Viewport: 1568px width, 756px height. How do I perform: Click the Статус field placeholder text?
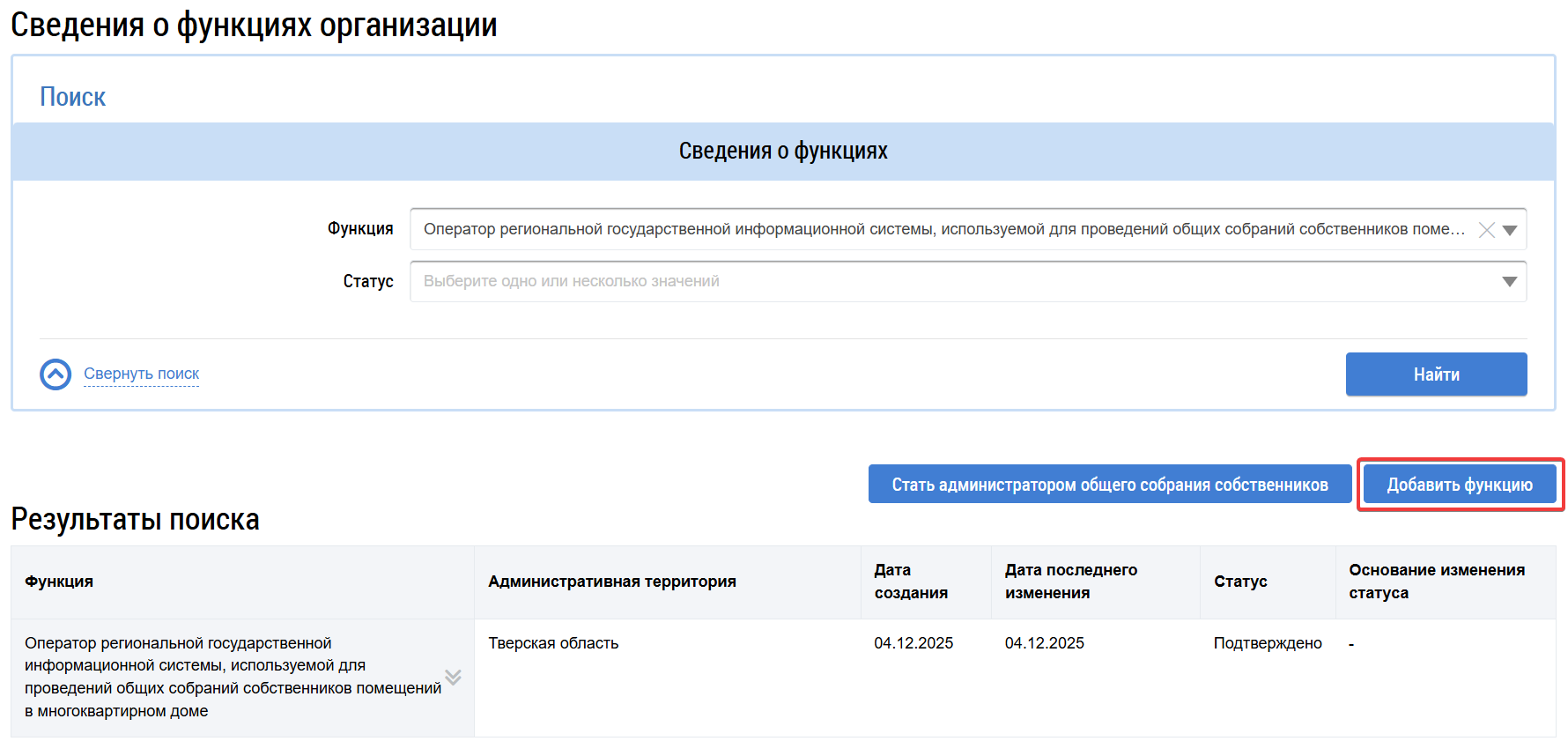(x=572, y=281)
